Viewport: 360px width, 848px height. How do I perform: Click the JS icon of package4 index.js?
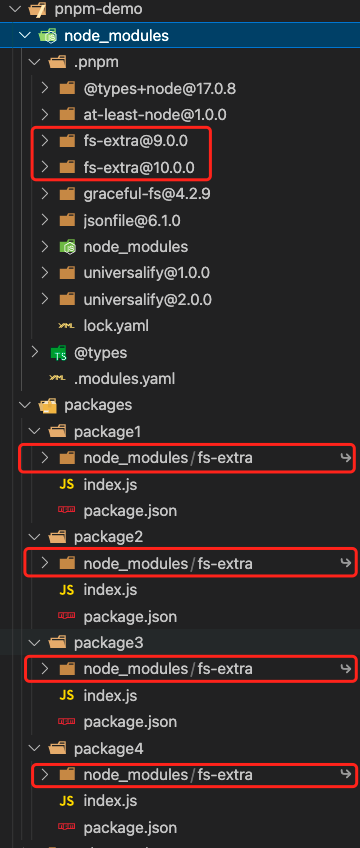66,800
